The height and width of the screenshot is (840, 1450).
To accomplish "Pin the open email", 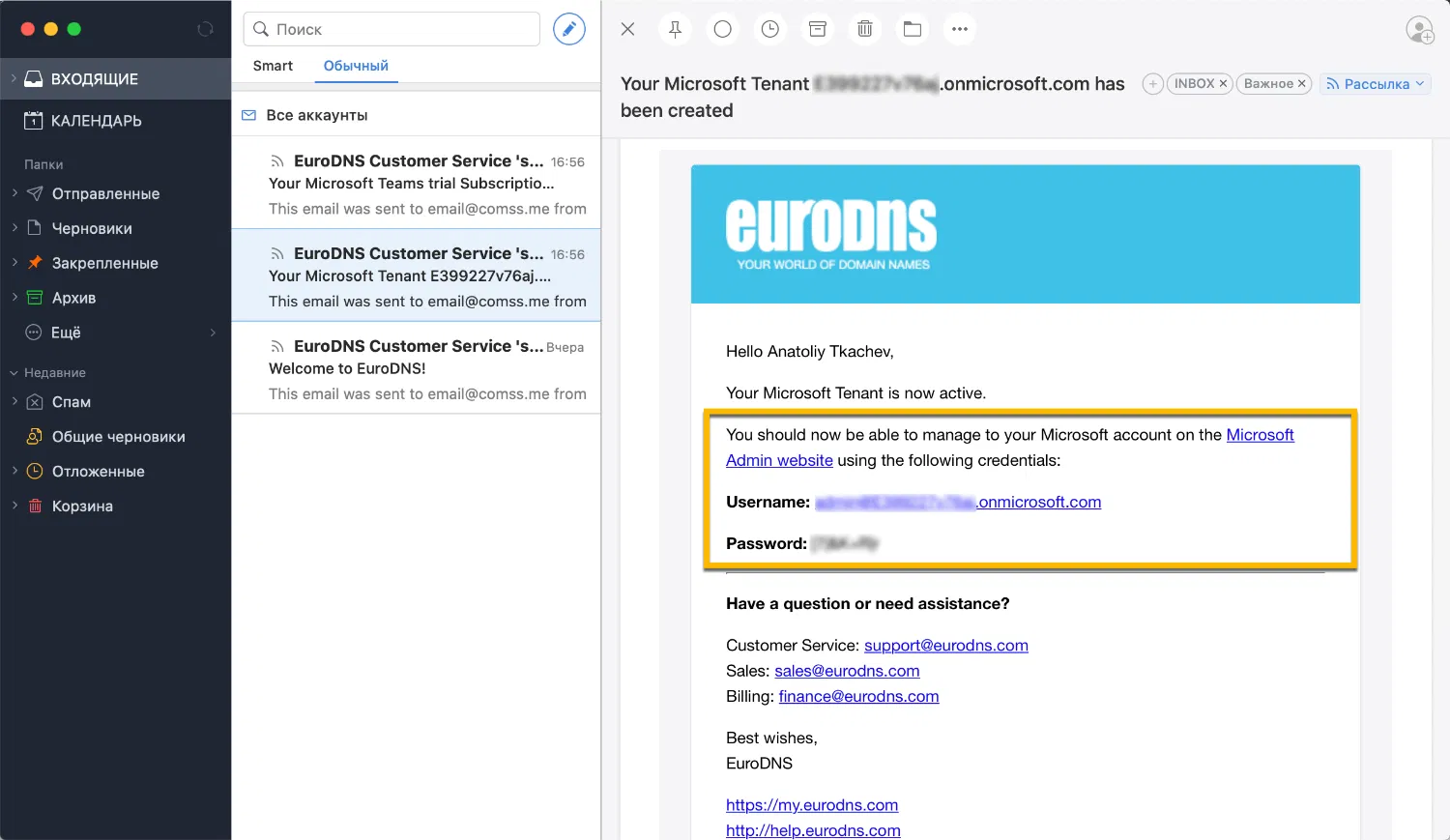I will (x=675, y=29).
